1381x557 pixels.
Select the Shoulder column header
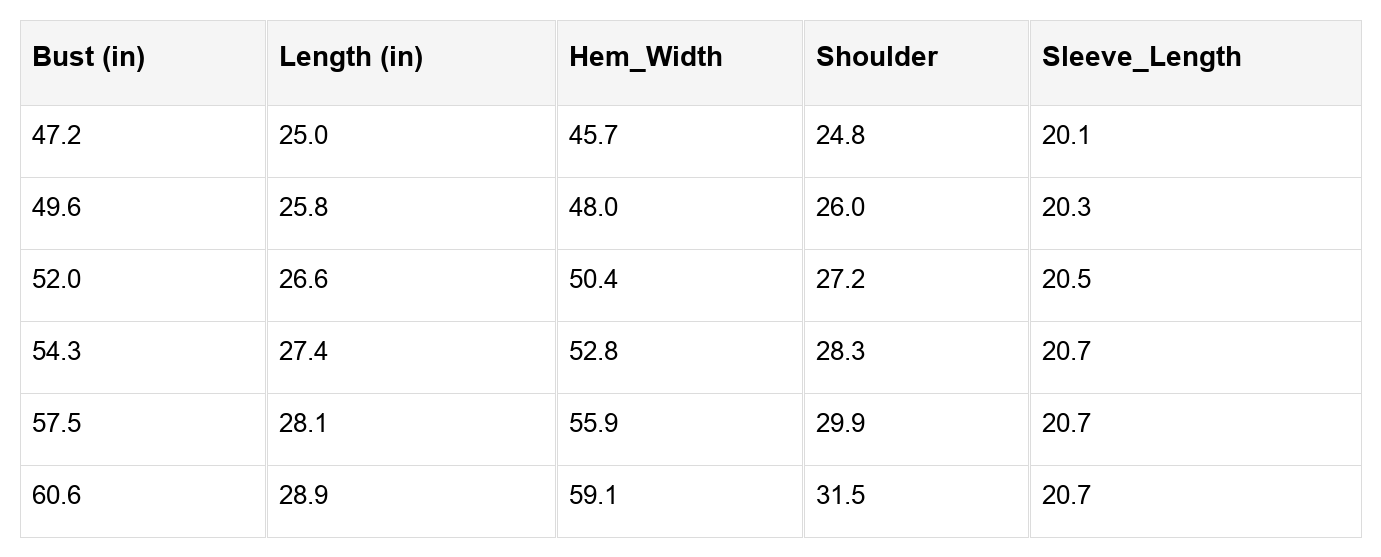877,57
